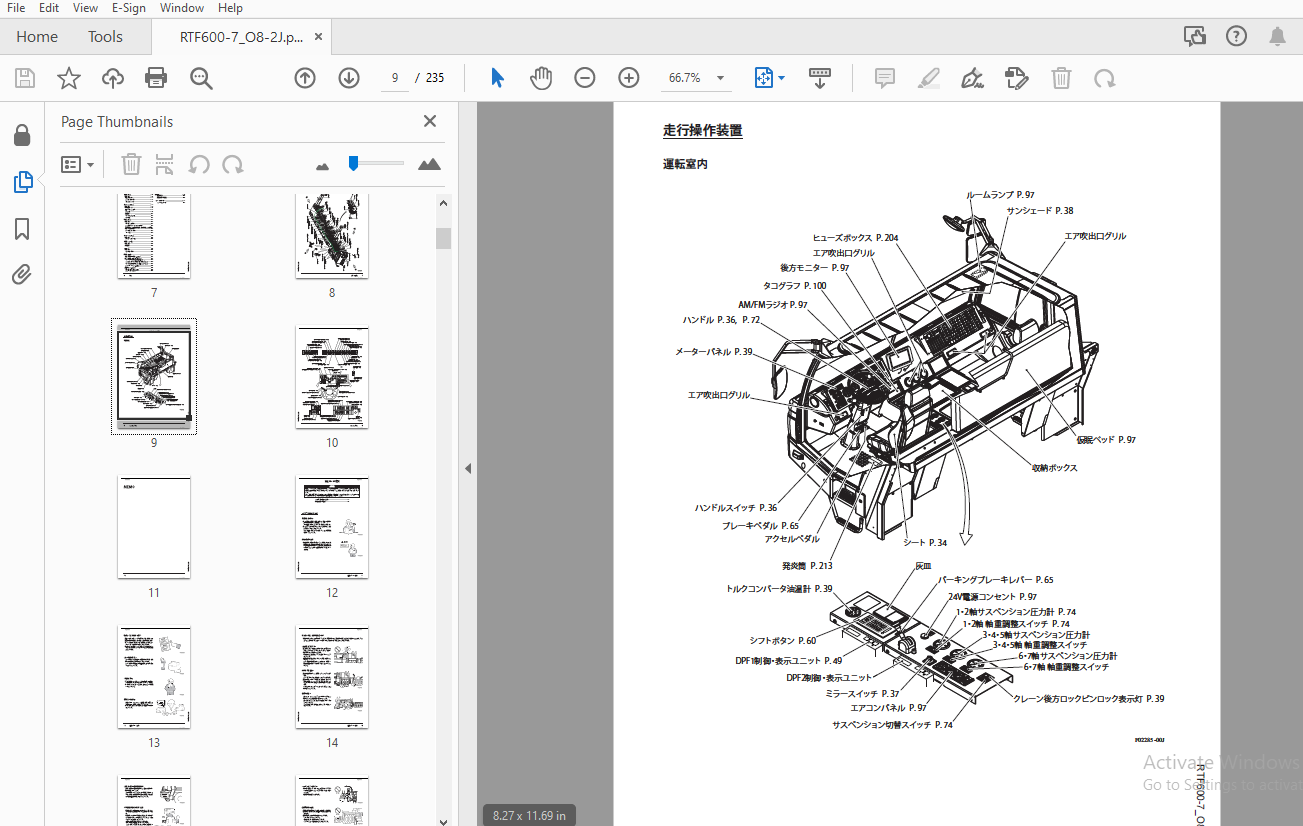Image resolution: width=1303 pixels, height=826 pixels.
Task: Select page 8 thumbnail
Action: [x=332, y=236]
